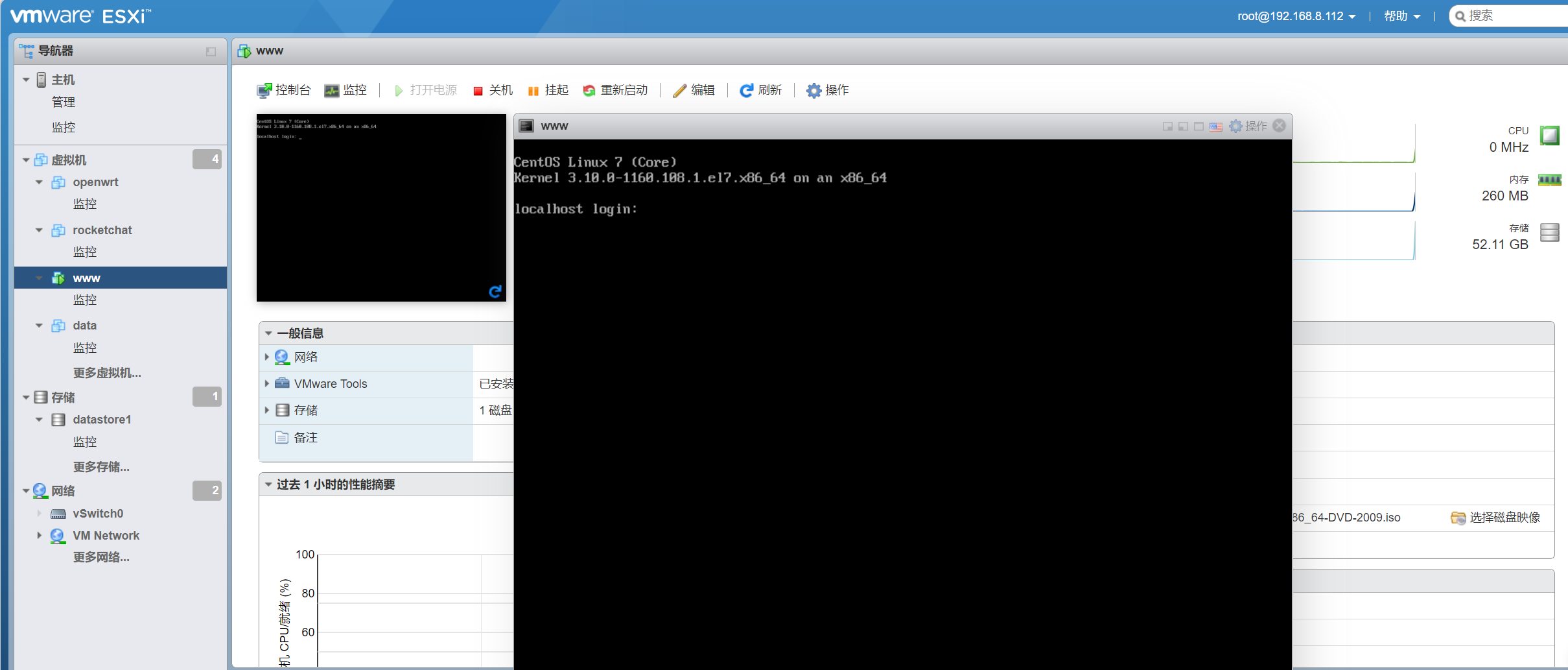Collapse the 一般信息 panel

(268, 333)
